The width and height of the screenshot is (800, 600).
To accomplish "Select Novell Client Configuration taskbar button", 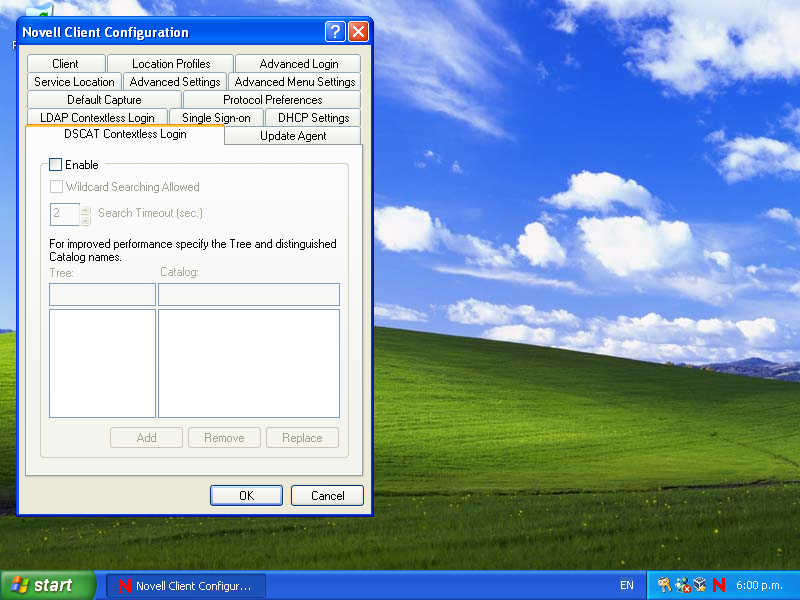I will click(186, 586).
